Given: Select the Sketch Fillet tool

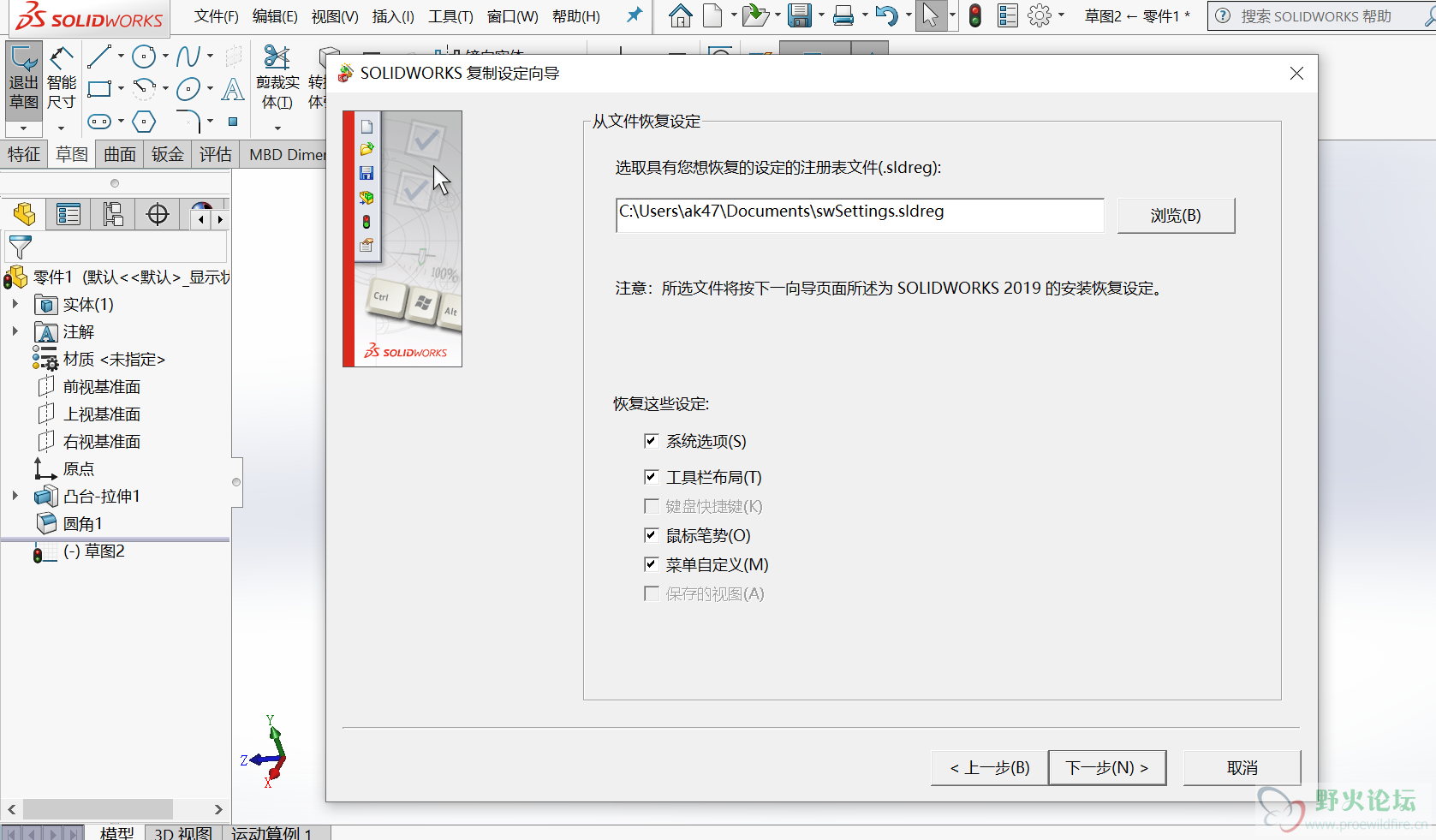Looking at the screenshot, I should point(188,122).
